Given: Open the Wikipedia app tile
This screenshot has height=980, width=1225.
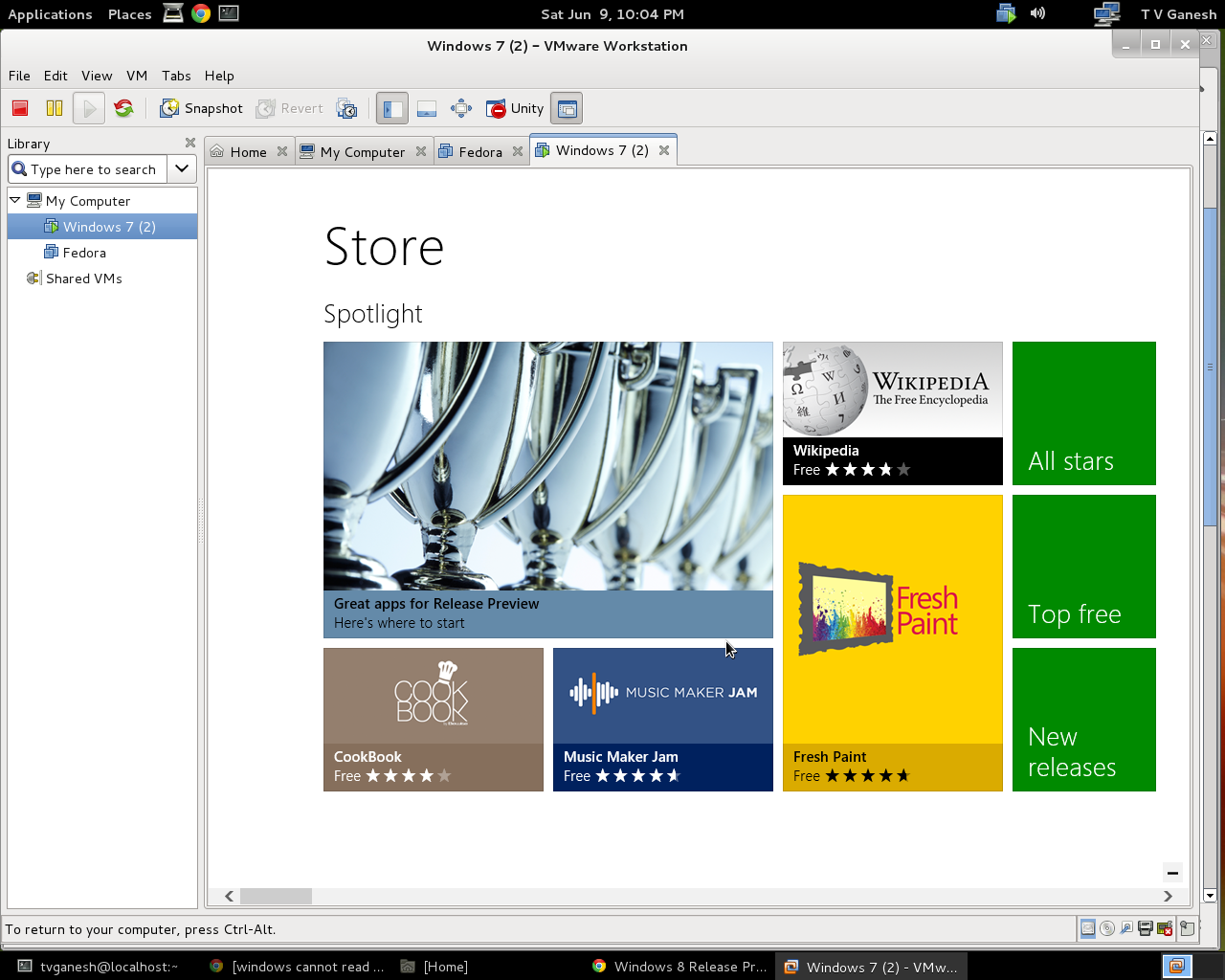Looking at the screenshot, I should (x=892, y=413).
